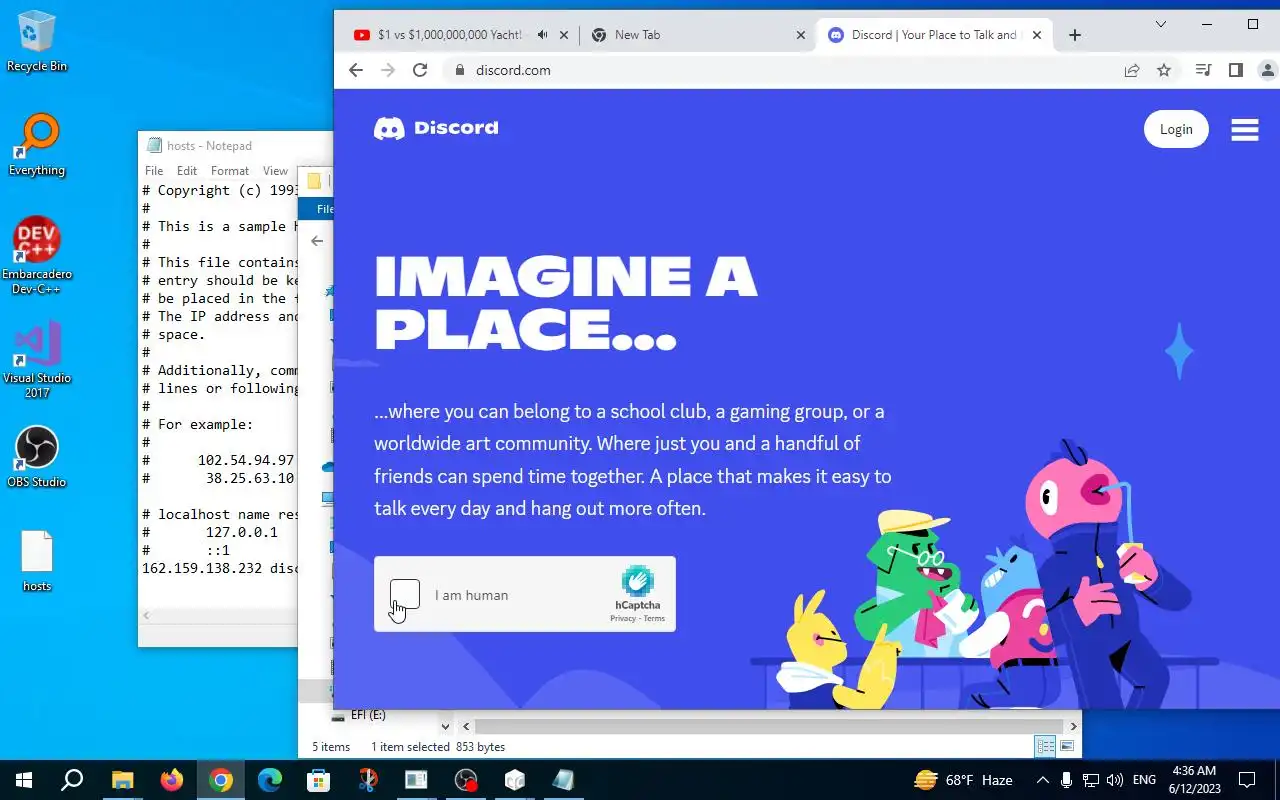1280x800 pixels.
Task: Expand the Chrome tab search chevron
Action: click(x=1161, y=24)
